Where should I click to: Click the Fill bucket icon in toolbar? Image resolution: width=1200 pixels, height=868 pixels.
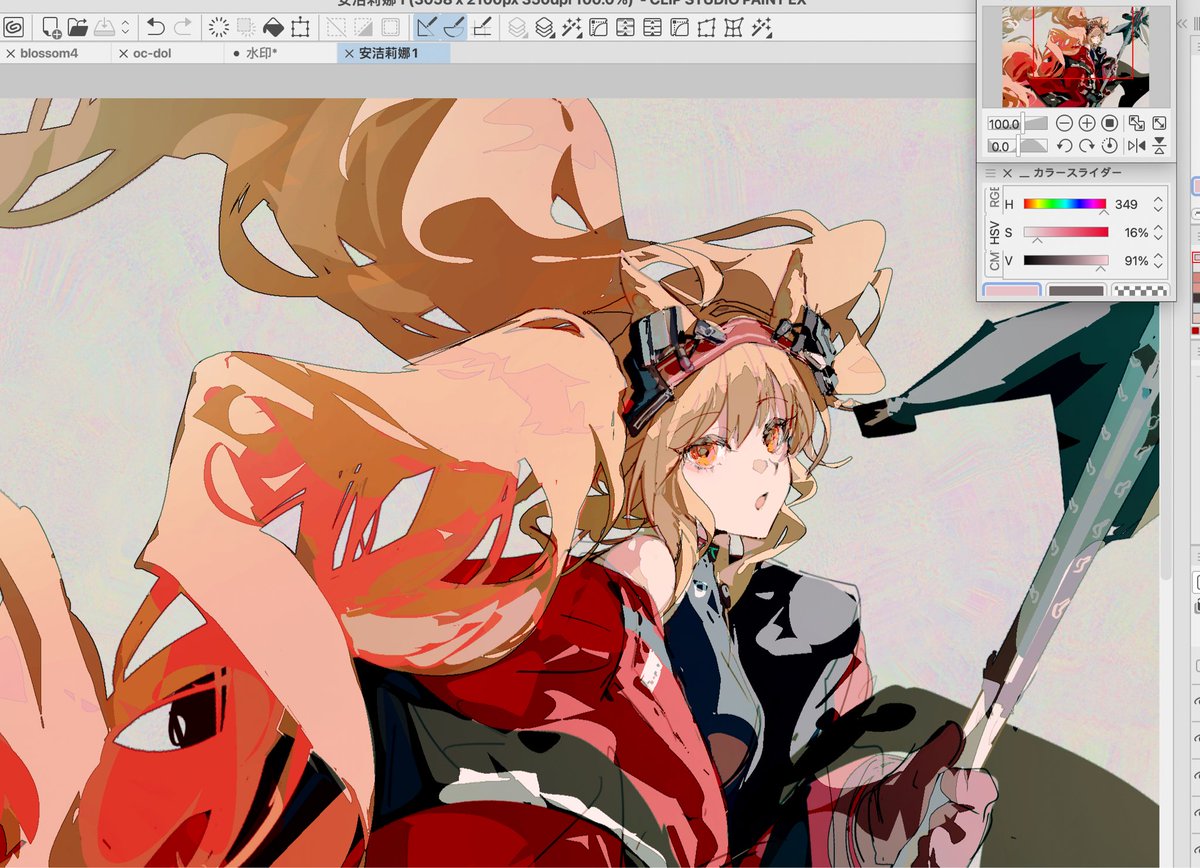pyautogui.click(x=273, y=27)
